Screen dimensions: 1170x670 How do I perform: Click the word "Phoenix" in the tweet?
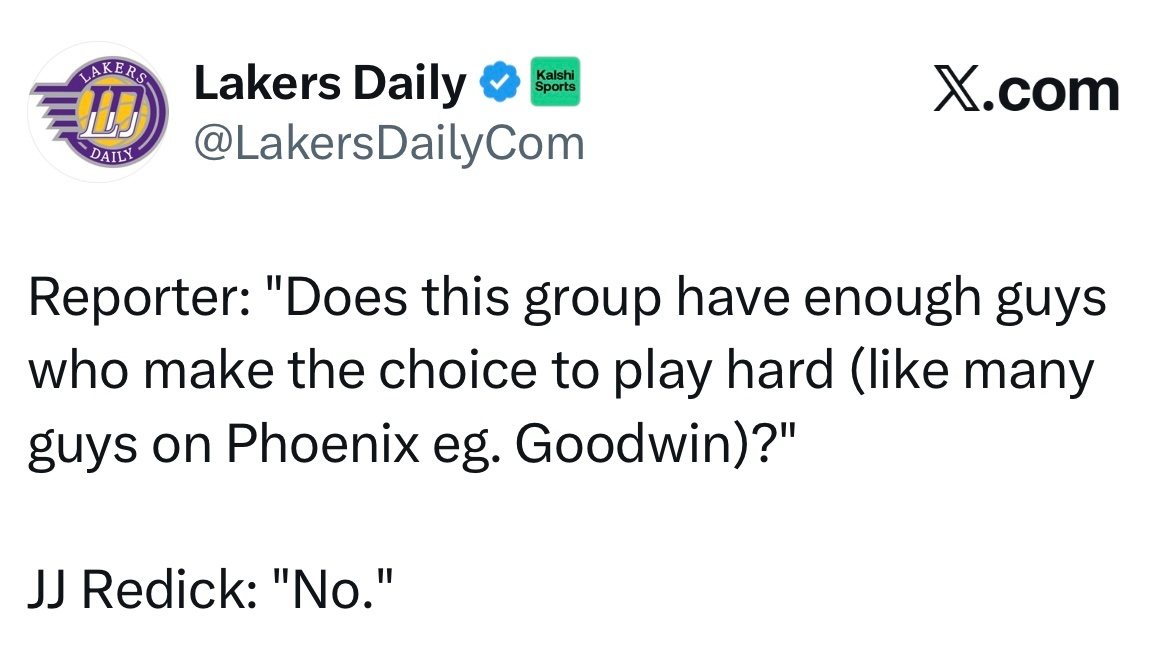pos(322,445)
